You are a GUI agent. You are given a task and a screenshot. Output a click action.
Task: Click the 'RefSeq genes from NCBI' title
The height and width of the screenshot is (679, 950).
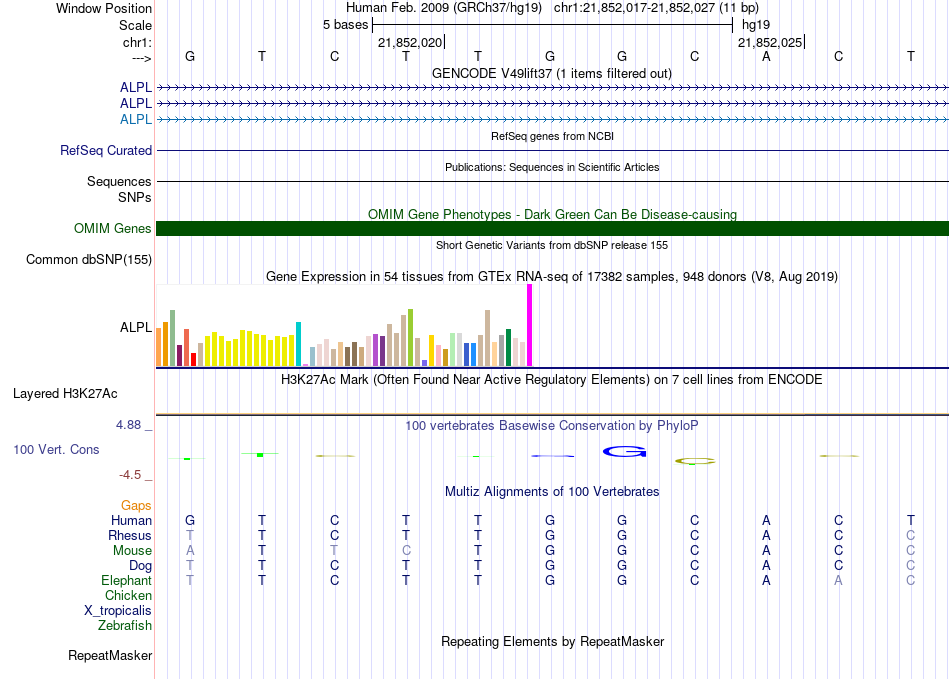click(x=552, y=136)
